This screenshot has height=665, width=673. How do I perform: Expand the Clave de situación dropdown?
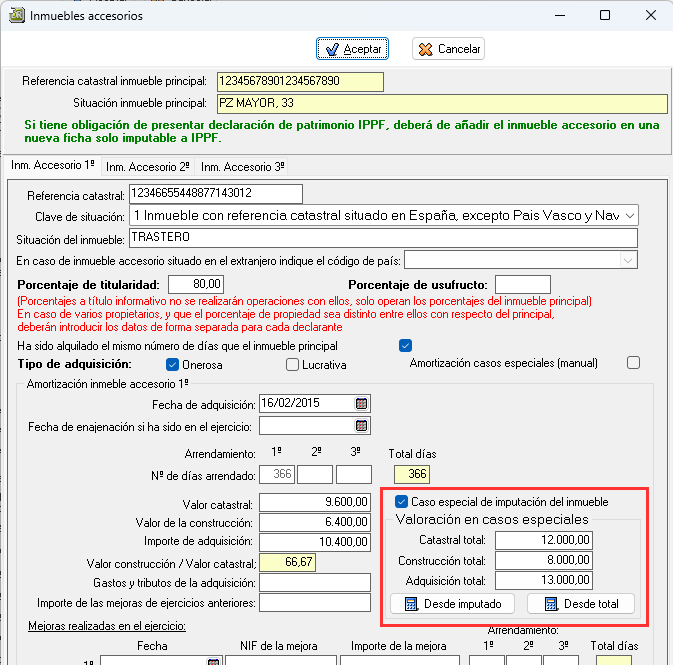coord(629,216)
